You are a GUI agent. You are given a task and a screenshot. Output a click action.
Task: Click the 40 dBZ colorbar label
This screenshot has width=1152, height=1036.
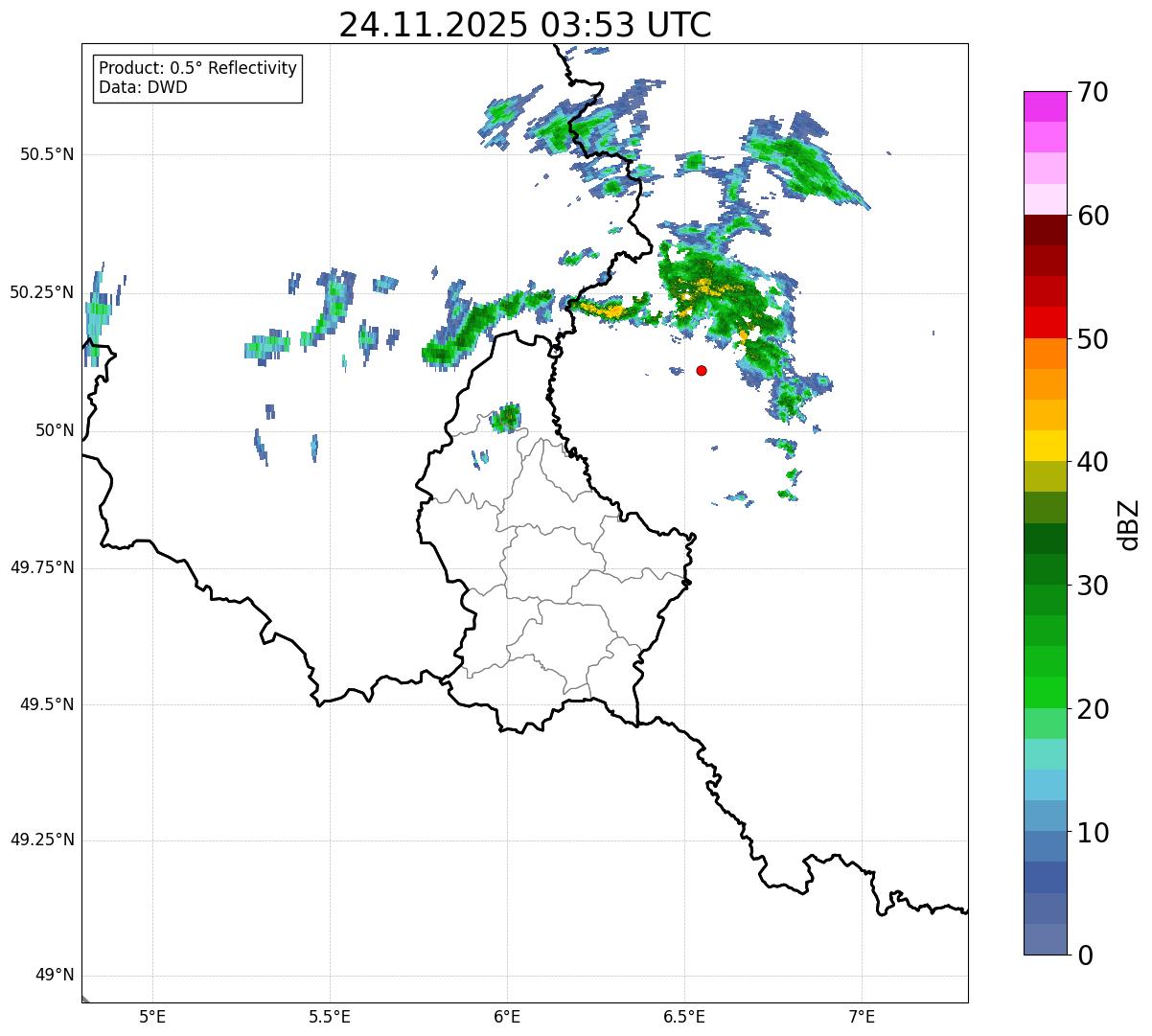tap(1092, 462)
